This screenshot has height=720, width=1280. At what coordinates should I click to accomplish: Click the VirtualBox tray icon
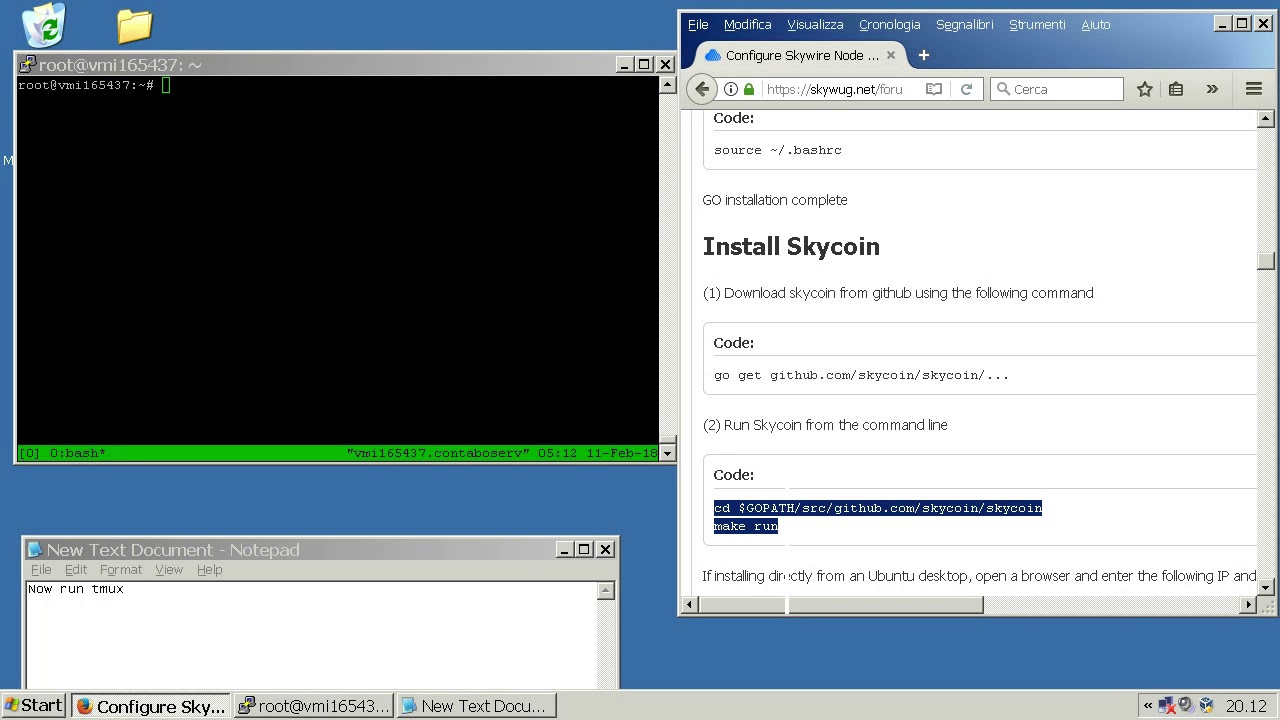click(x=1207, y=705)
